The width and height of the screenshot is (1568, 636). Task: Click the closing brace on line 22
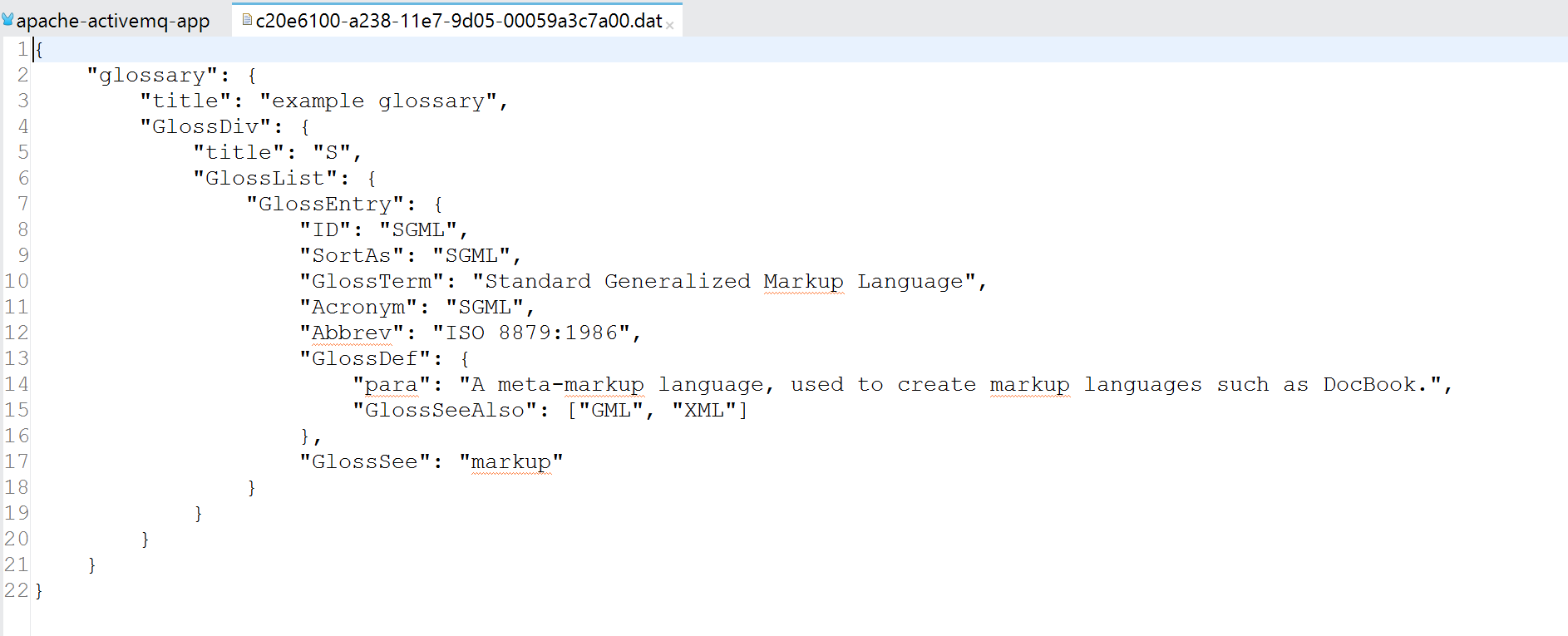point(39,591)
